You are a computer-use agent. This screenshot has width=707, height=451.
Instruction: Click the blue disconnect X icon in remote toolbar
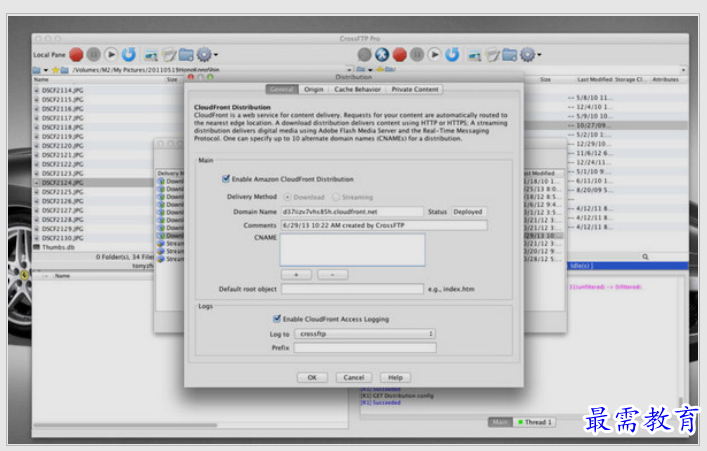click(382, 55)
